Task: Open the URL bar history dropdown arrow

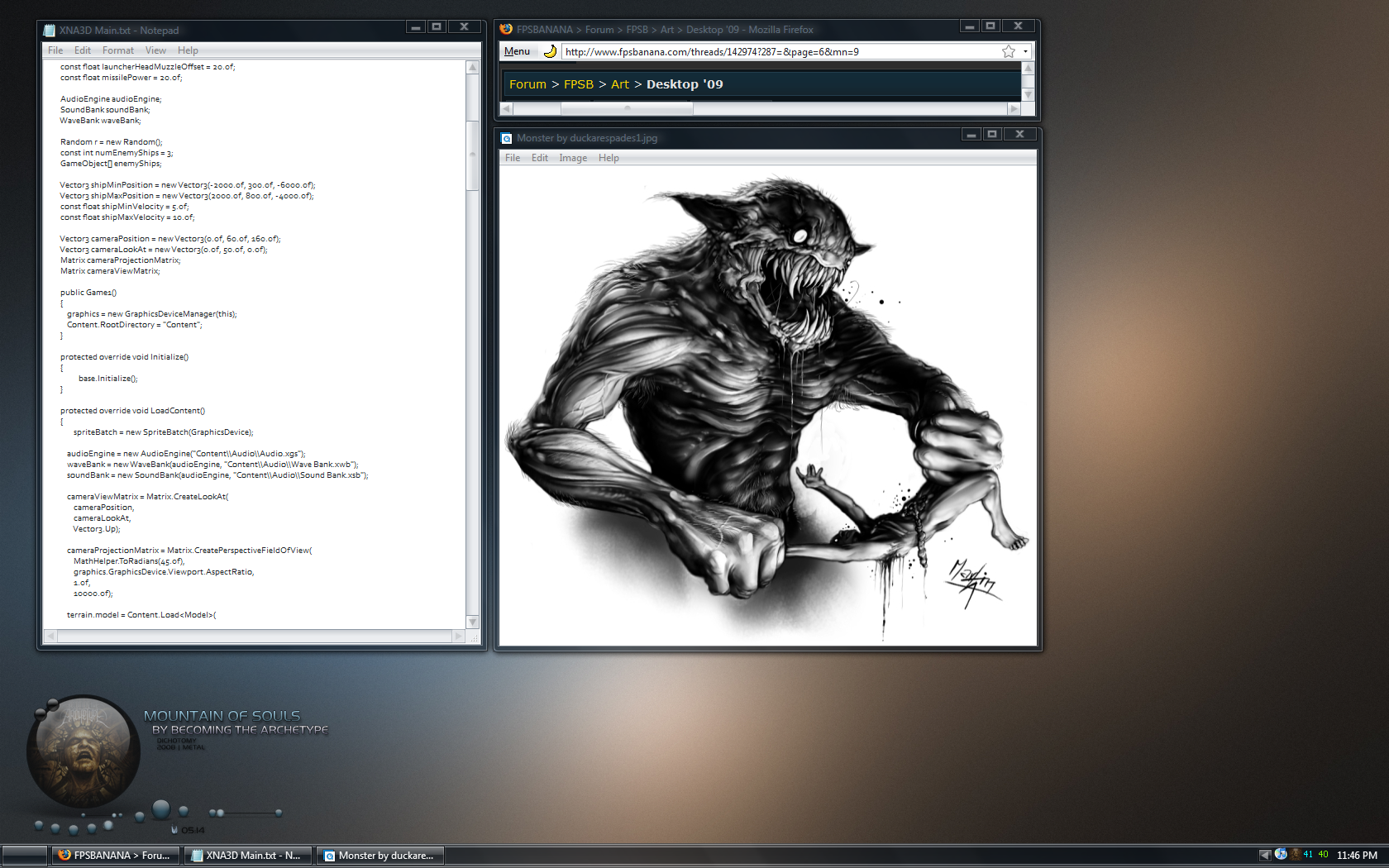Action: [1025, 51]
